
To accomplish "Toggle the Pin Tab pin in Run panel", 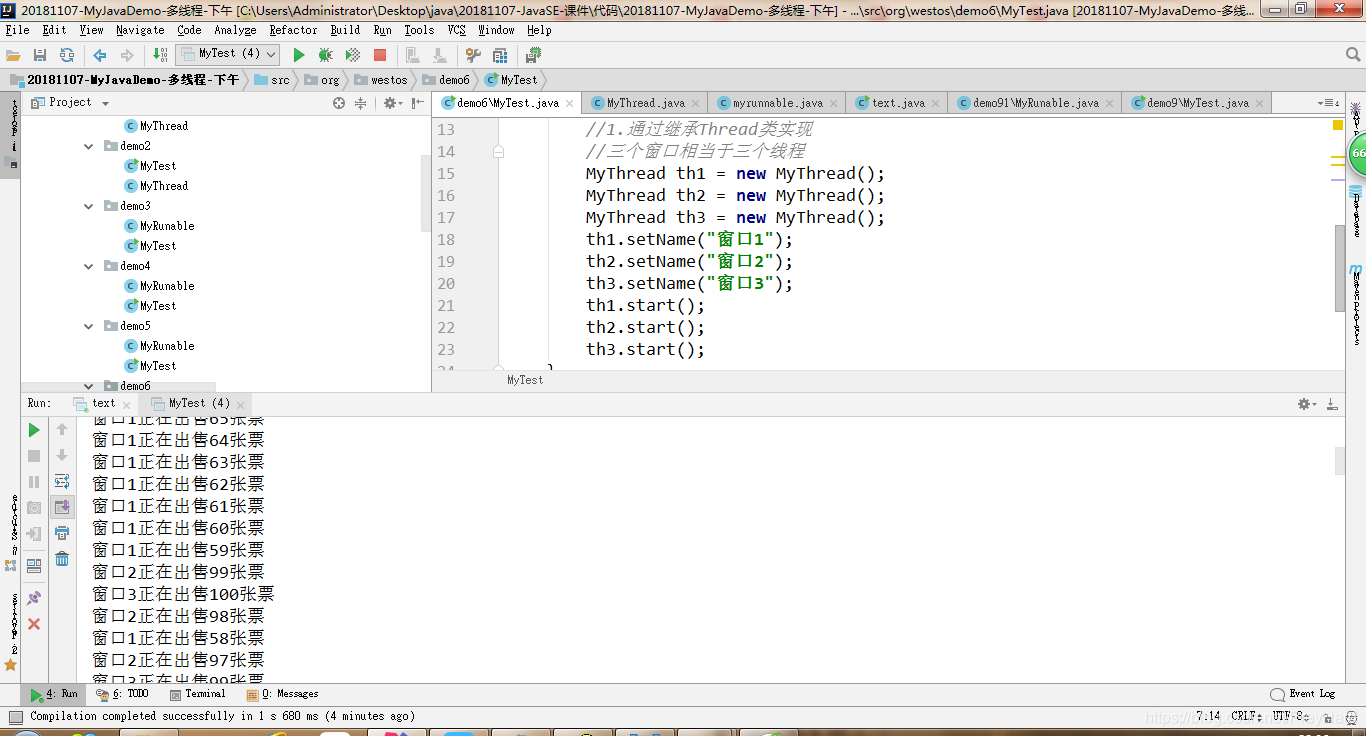I will pos(34,598).
